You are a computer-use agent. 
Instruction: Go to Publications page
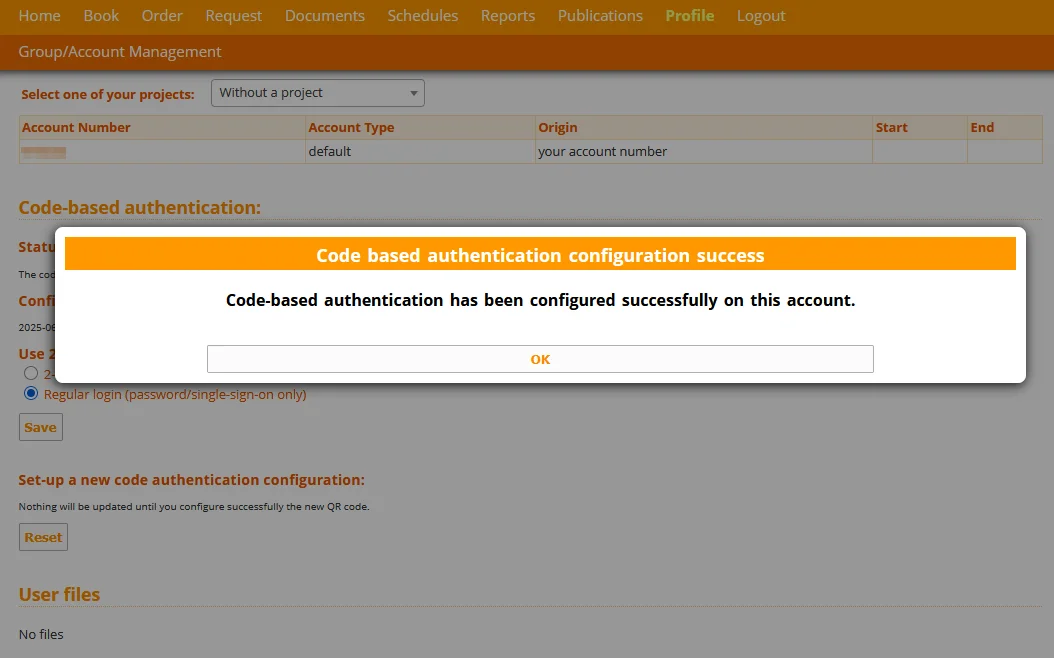[600, 16]
